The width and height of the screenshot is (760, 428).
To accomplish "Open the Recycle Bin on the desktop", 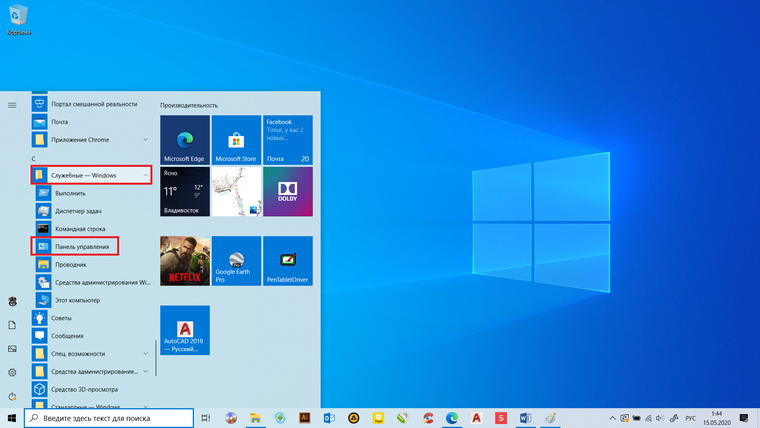I will click(18, 20).
